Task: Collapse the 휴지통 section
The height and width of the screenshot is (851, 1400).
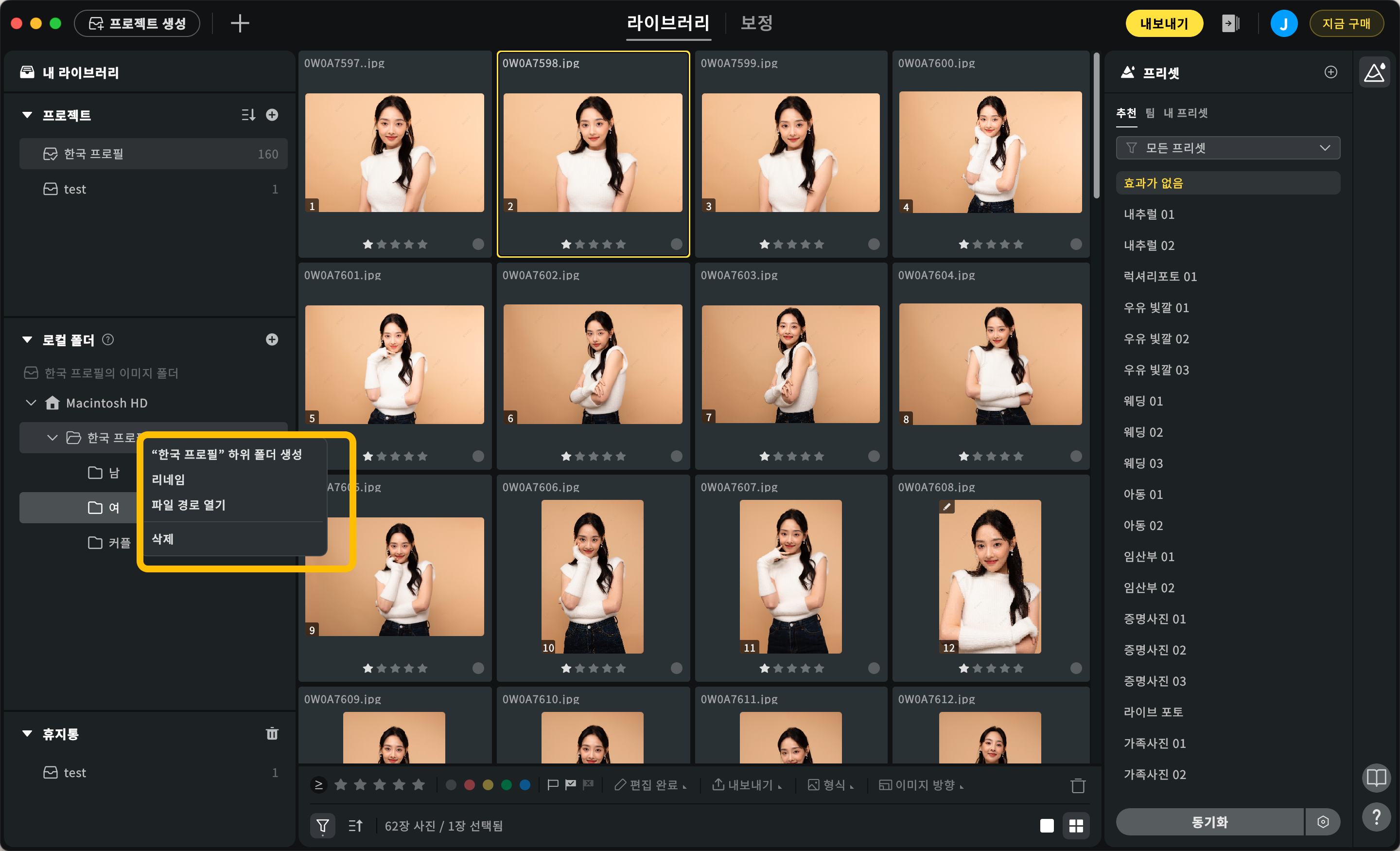Action: (x=27, y=733)
